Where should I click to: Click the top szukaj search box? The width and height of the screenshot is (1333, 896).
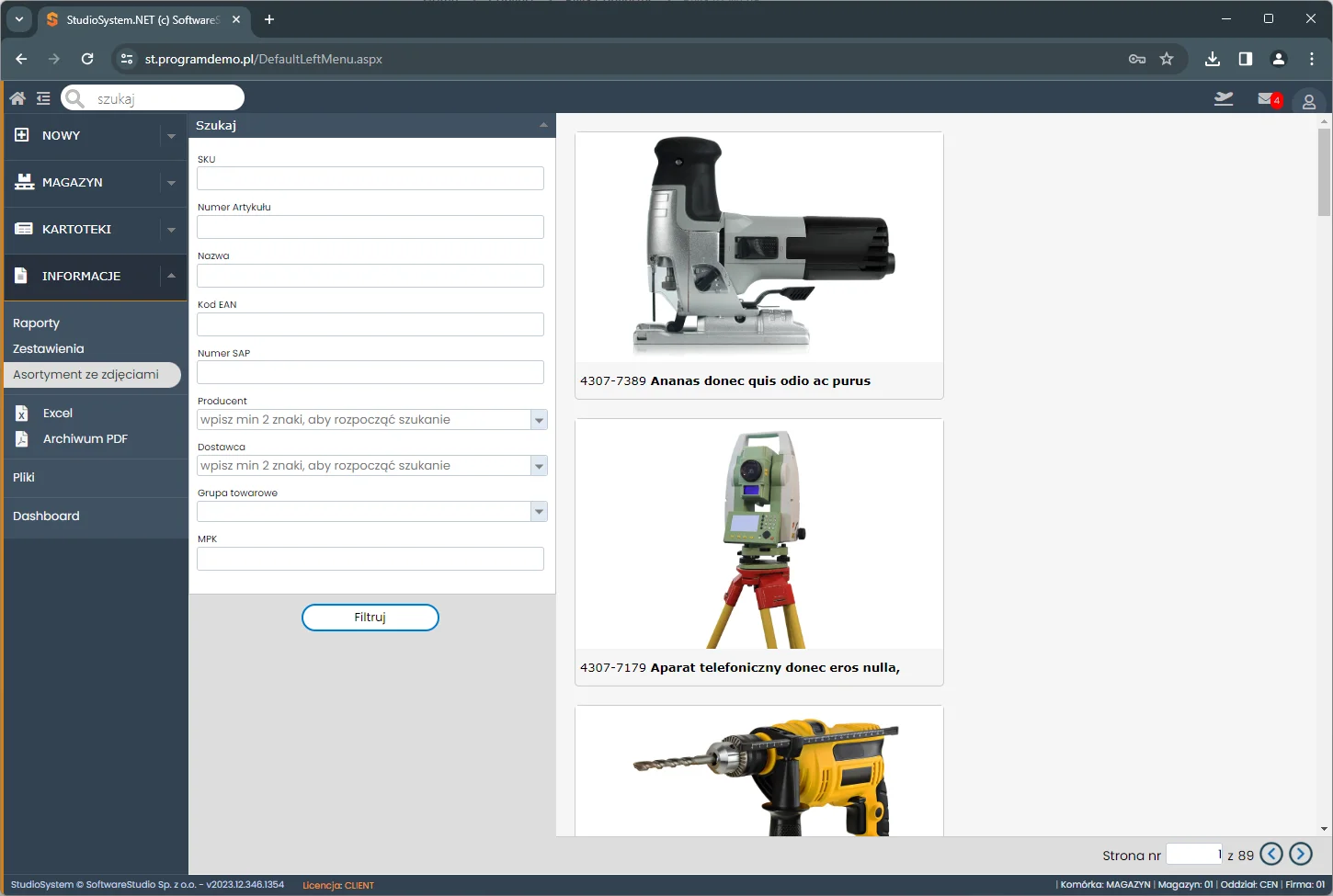tap(153, 98)
